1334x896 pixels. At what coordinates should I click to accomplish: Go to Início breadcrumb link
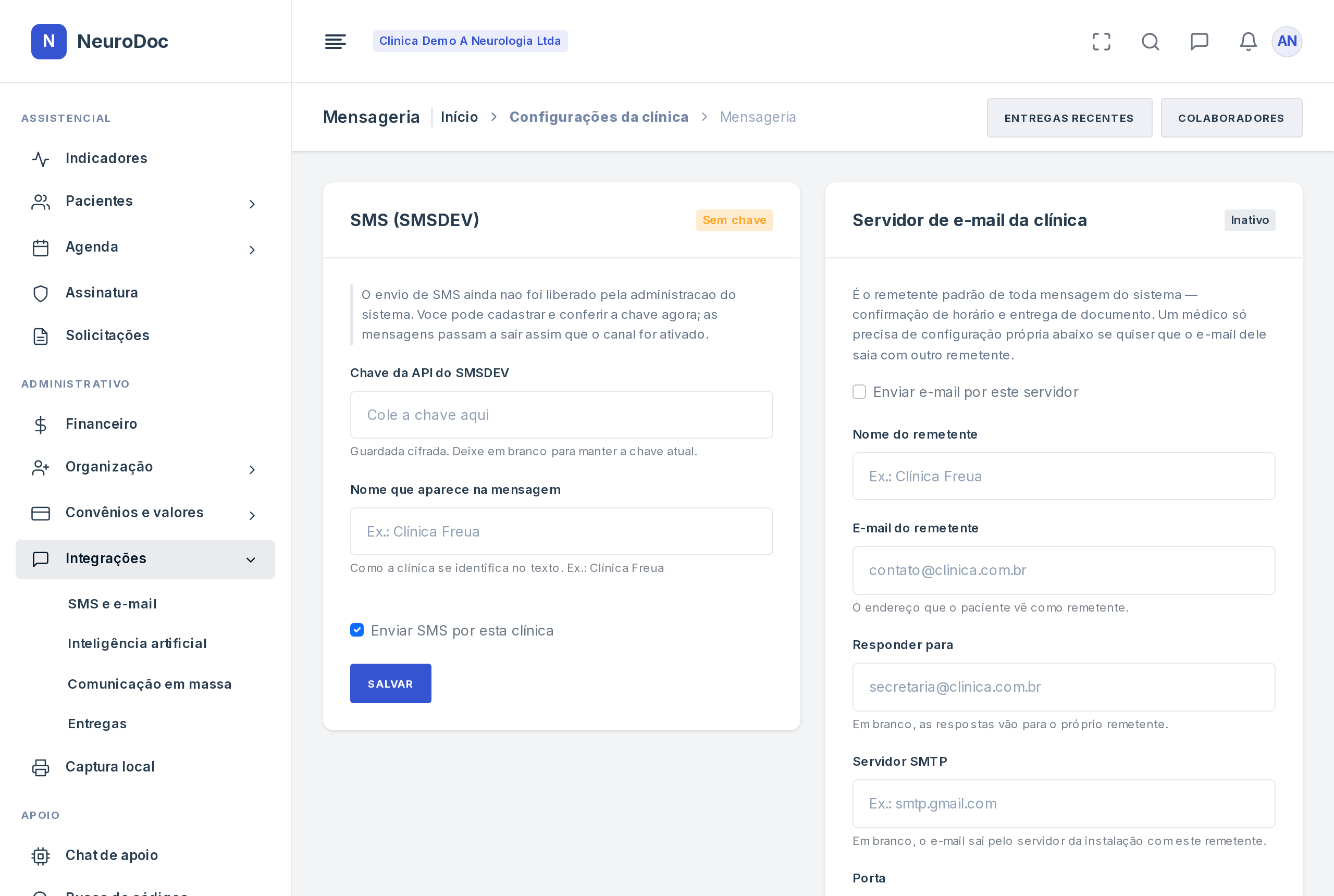(x=459, y=117)
